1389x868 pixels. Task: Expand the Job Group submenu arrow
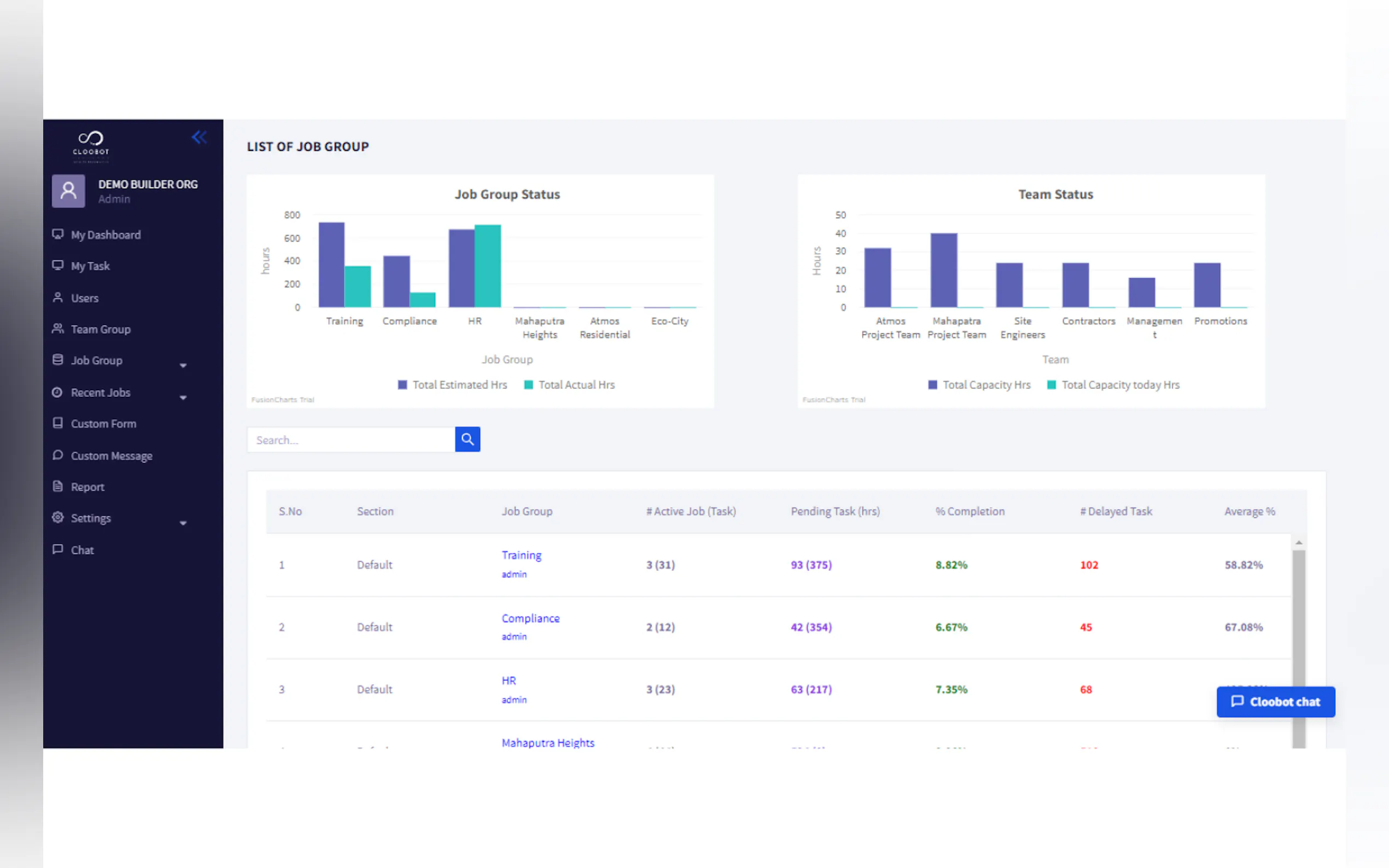click(183, 365)
